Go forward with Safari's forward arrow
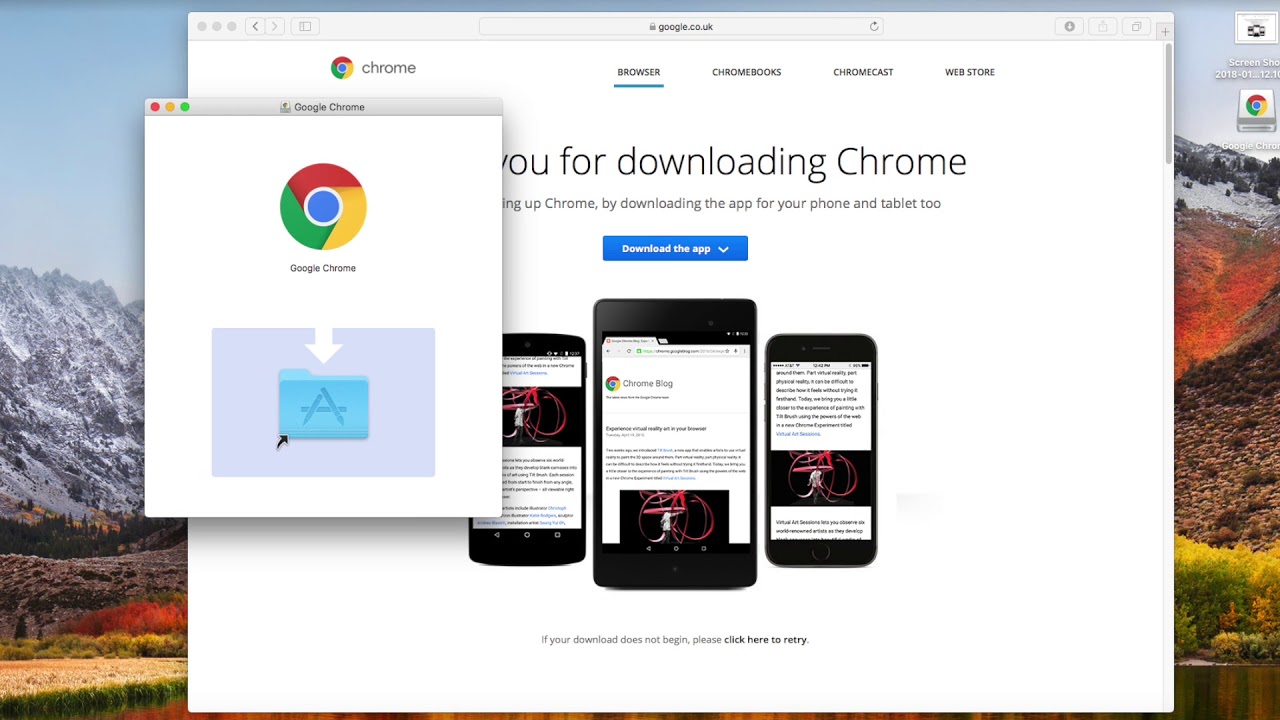The image size is (1280, 720). click(275, 26)
